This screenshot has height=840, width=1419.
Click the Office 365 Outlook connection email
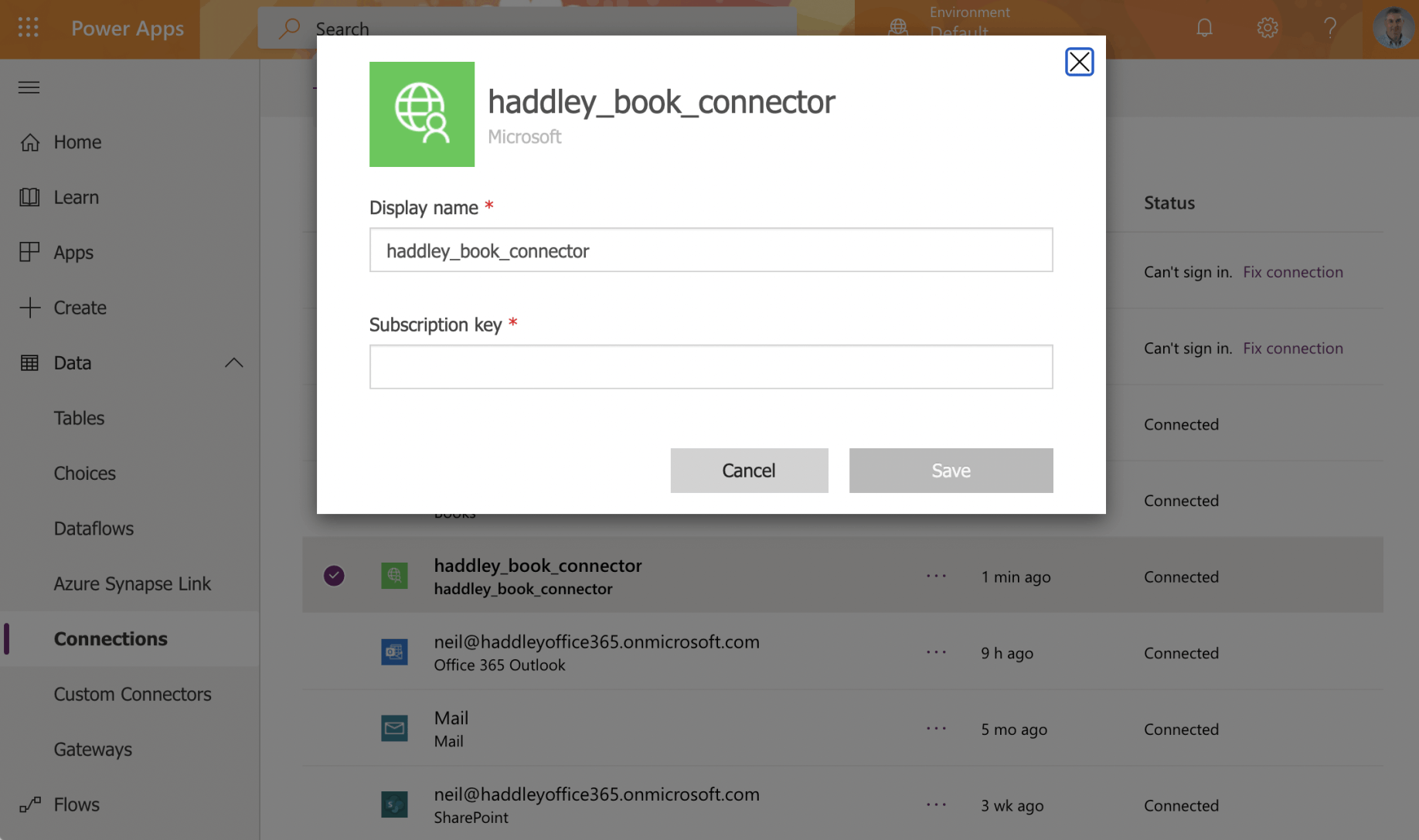coord(597,642)
